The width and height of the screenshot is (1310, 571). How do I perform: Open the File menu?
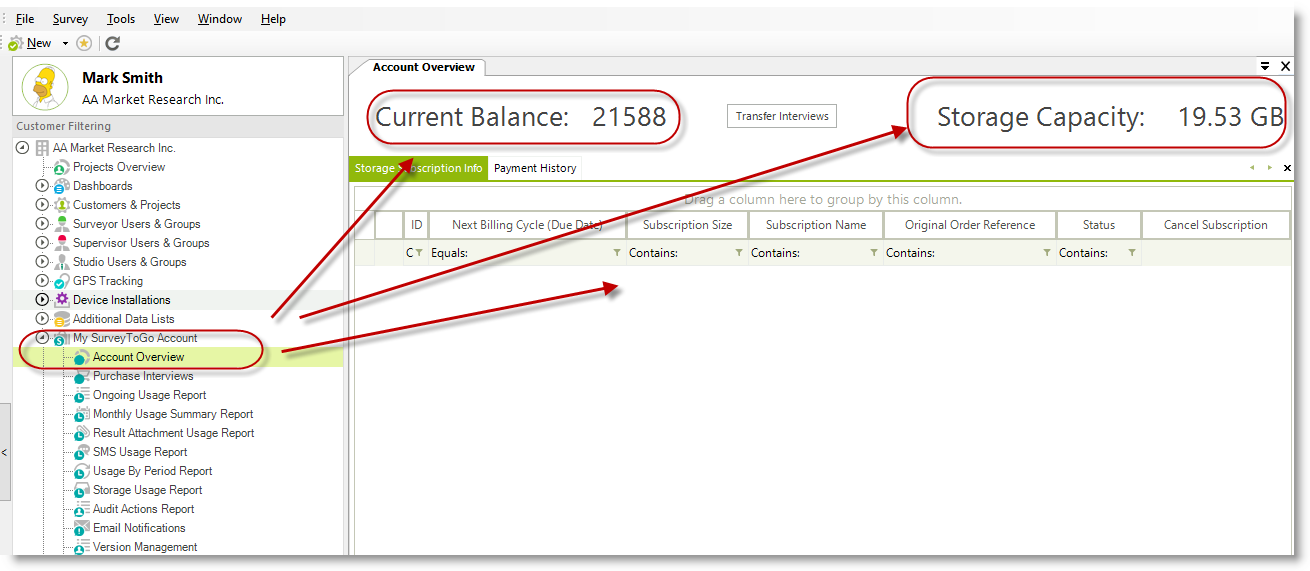[x=25, y=19]
